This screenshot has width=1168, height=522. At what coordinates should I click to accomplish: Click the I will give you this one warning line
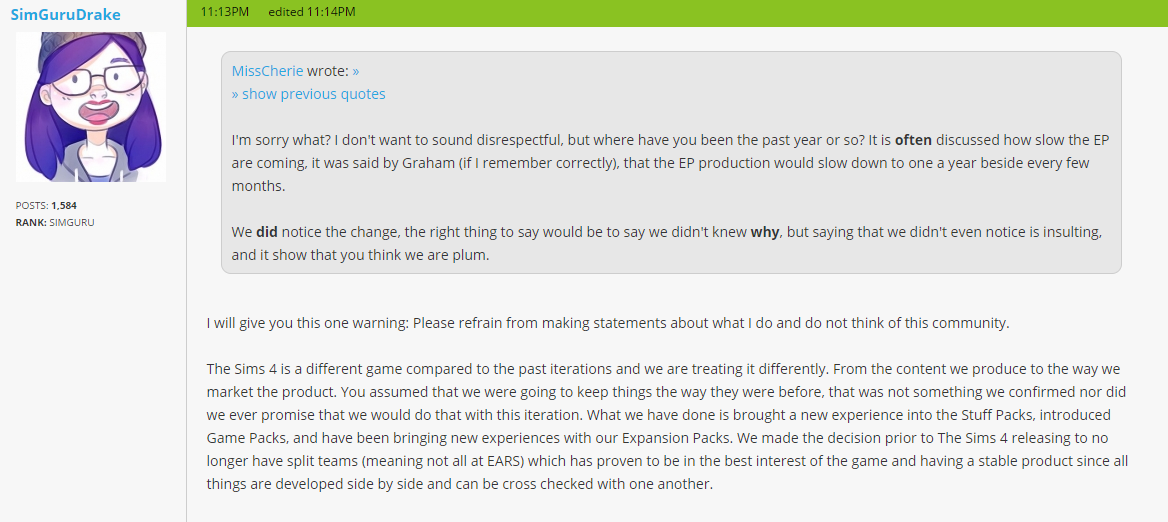[608, 324]
